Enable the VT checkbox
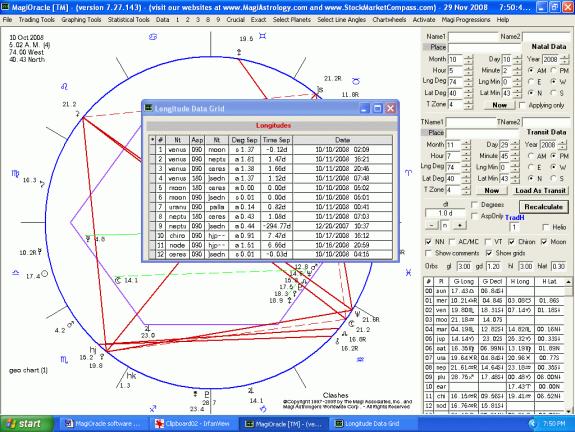Viewport: 575px width, 432px height. pyautogui.click(x=488, y=242)
